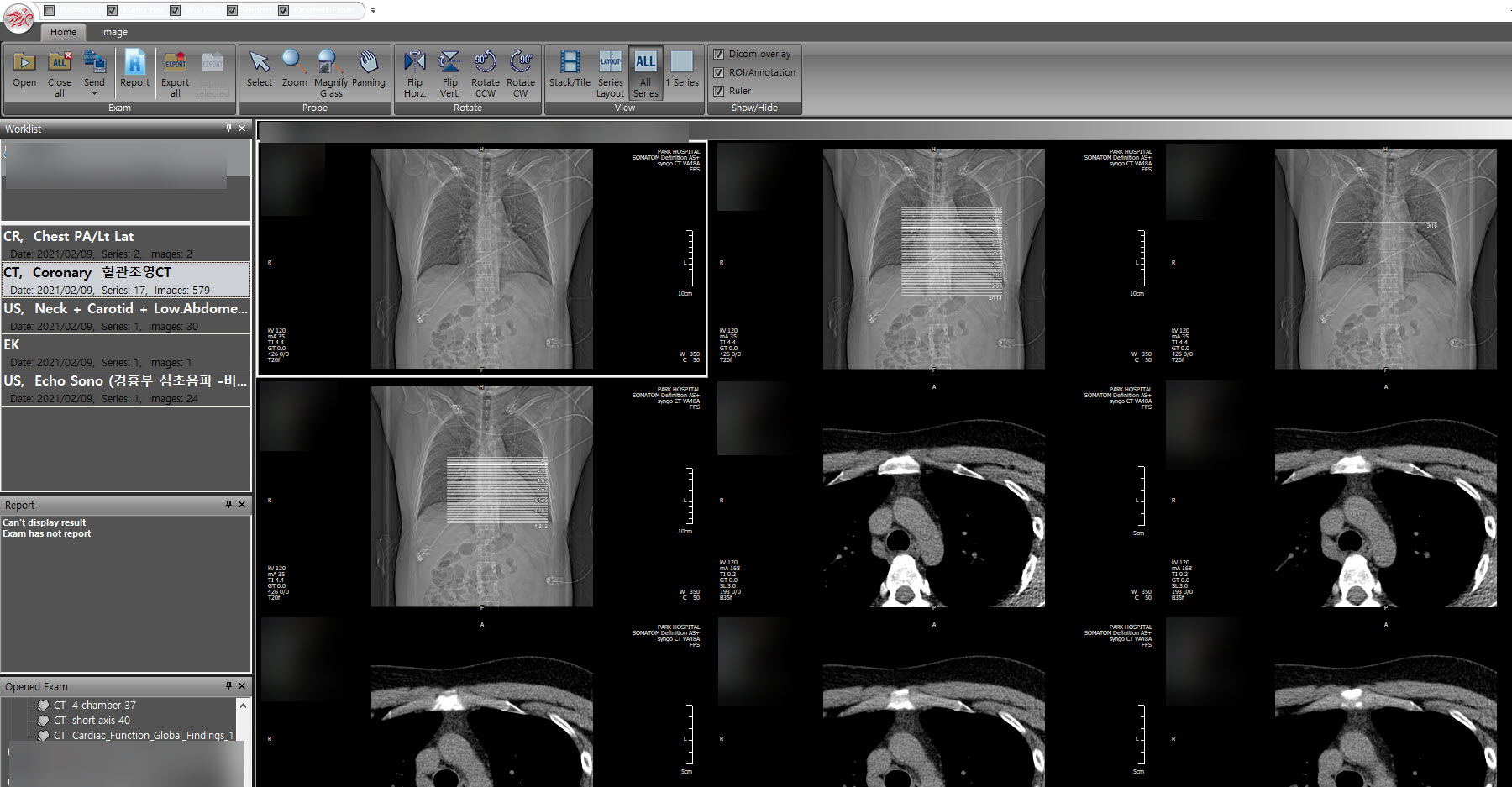1512x787 pixels.
Task: Select the CT 4 chamber 37 series
Action: 94,706
